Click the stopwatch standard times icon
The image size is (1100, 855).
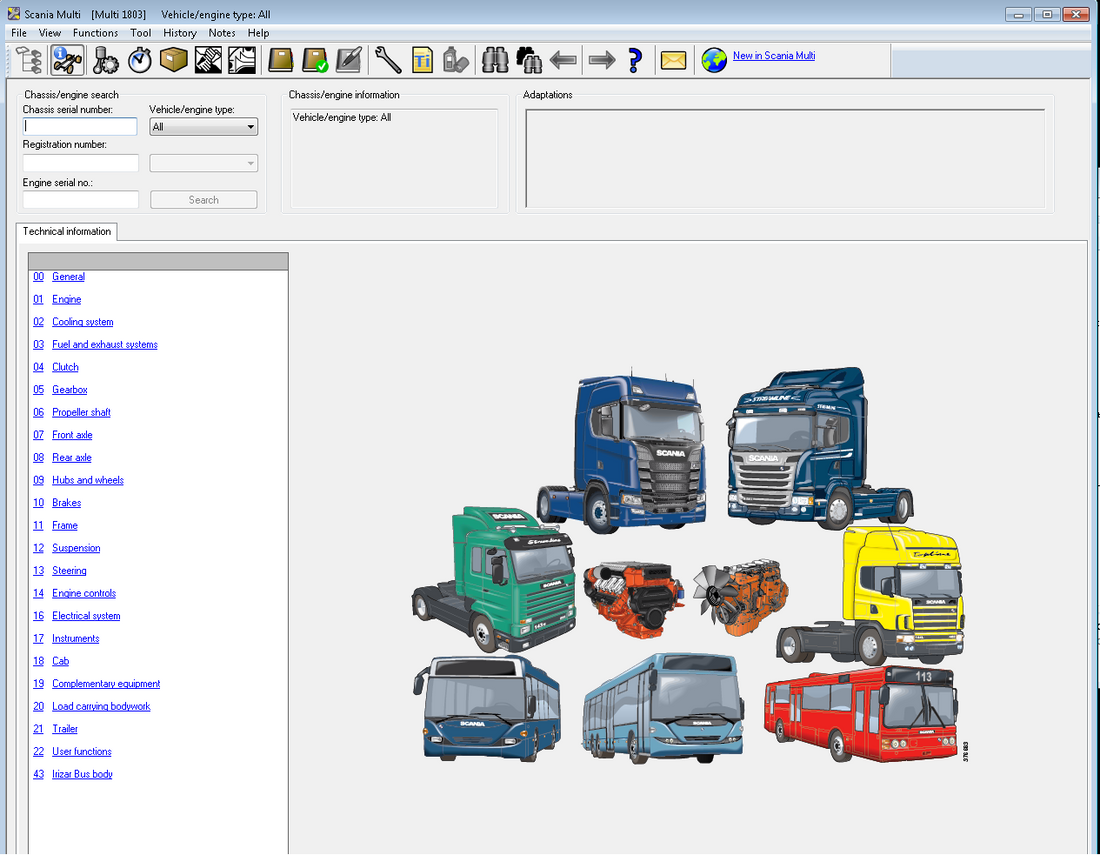click(140, 61)
